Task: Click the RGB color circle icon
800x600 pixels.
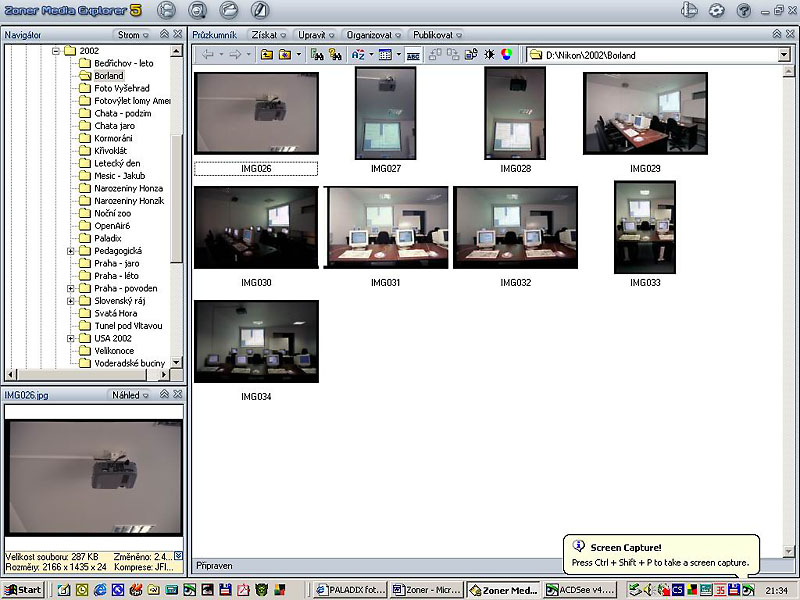Action: [x=506, y=55]
